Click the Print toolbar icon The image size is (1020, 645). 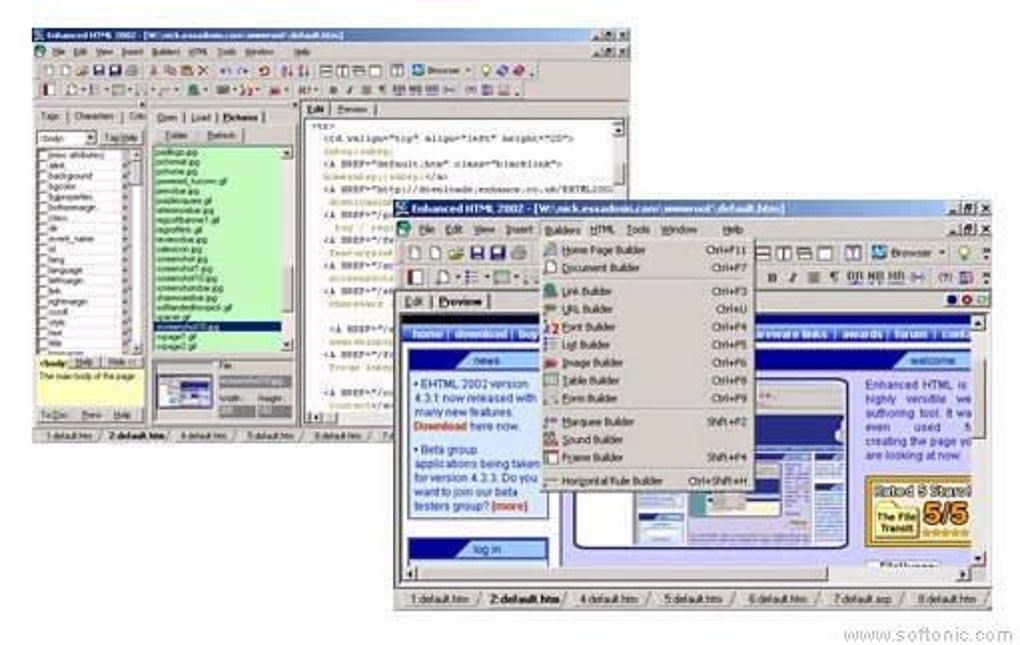[520, 252]
